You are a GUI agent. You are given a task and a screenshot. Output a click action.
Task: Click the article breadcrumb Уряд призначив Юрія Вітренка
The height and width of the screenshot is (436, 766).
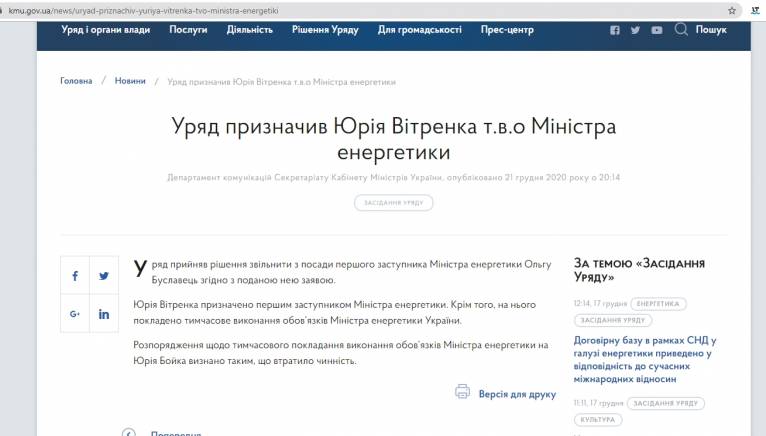[281, 82]
